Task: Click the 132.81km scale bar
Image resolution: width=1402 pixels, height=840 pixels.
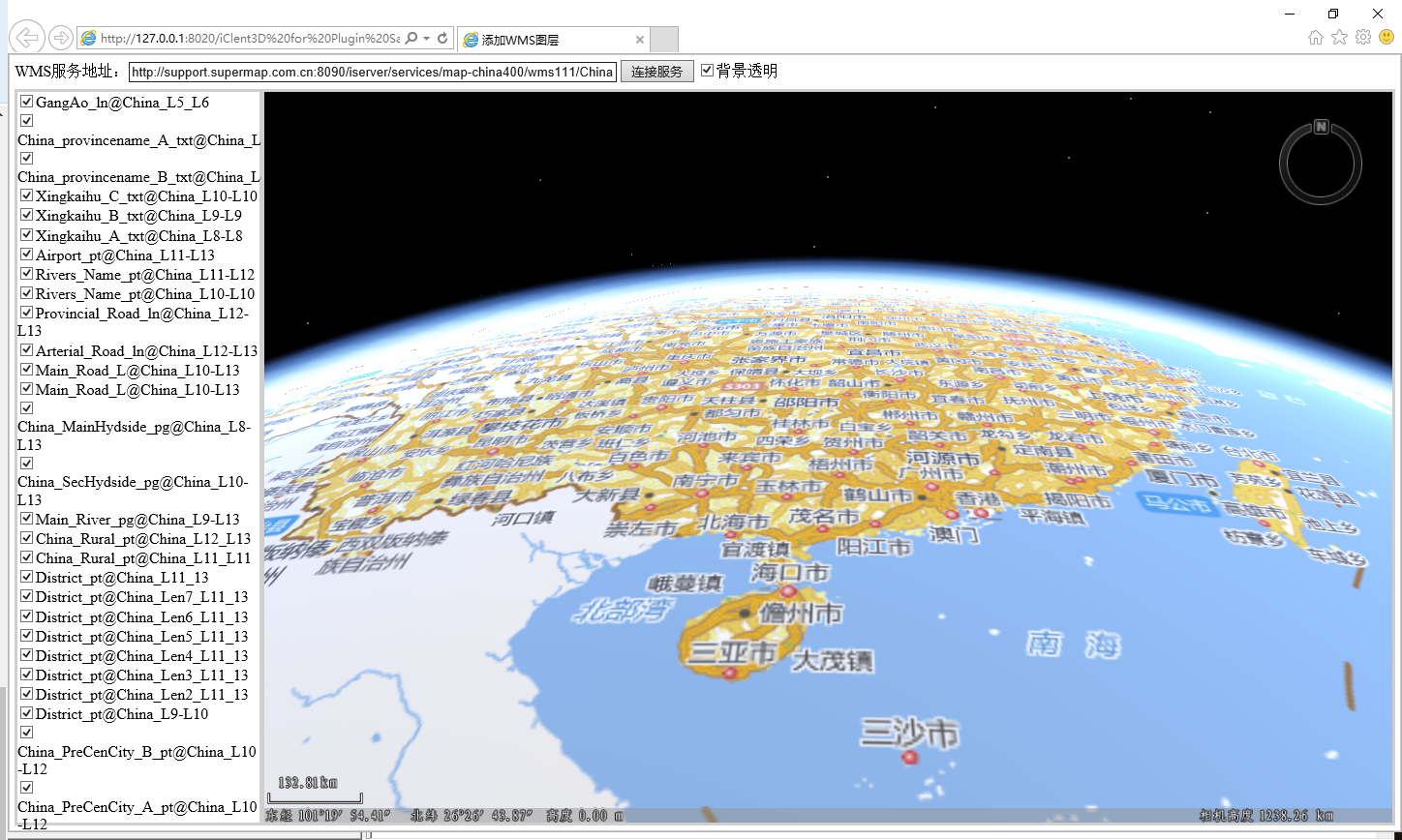Action: click(x=314, y=790)
